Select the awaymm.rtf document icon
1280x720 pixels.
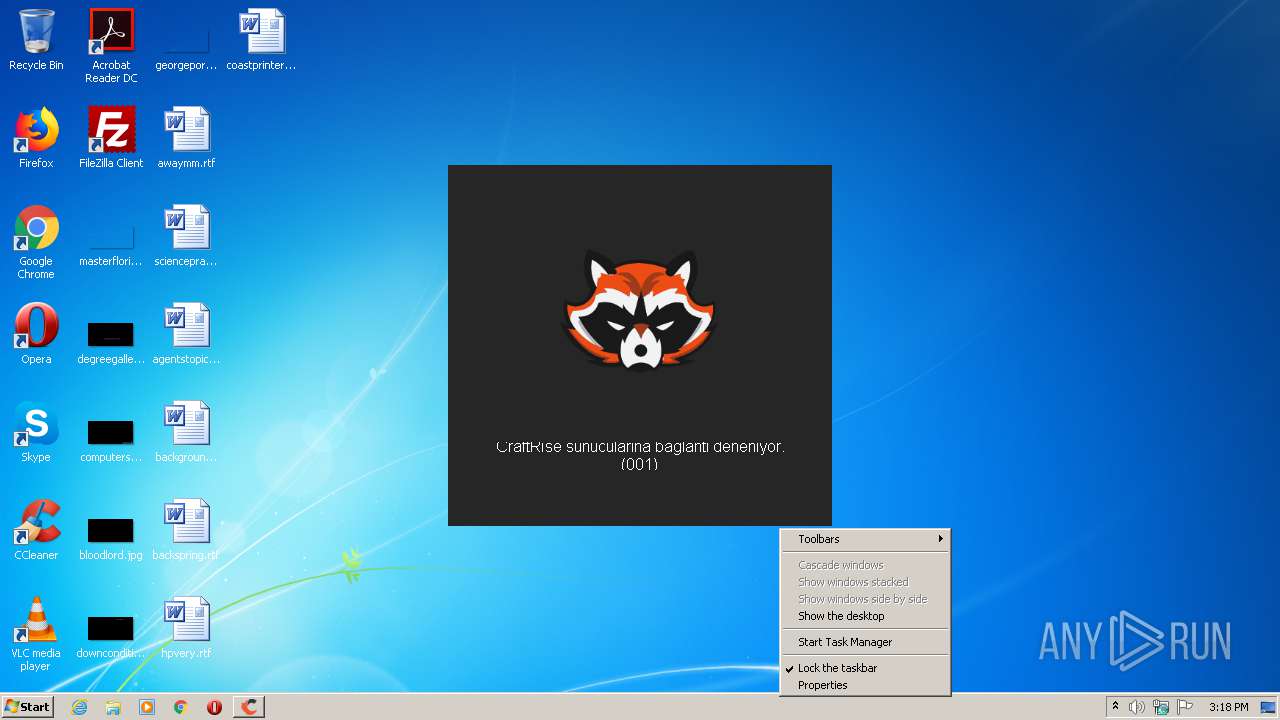[x=186, y=139]
